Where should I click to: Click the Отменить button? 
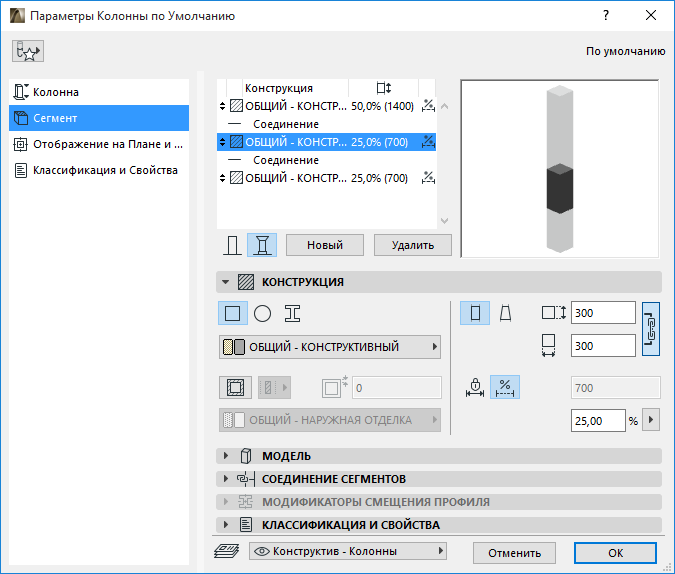click(x=514, y=553)
